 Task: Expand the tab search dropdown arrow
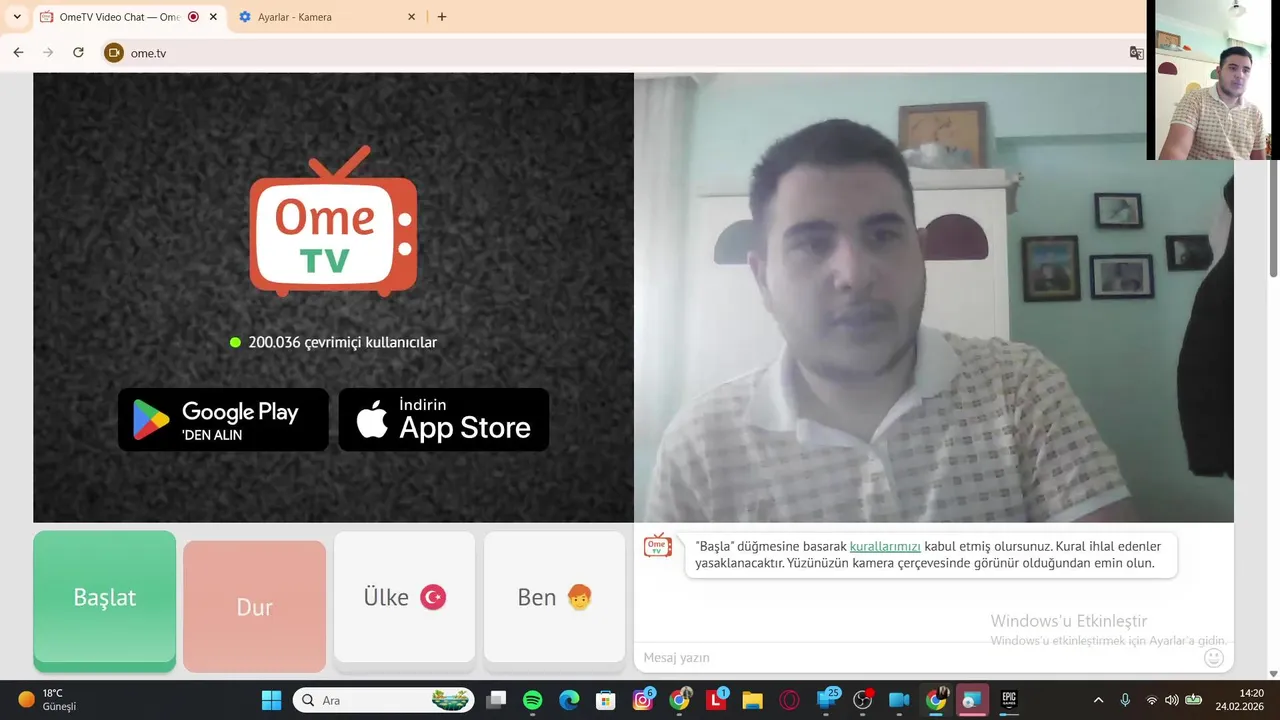point(16,17)
